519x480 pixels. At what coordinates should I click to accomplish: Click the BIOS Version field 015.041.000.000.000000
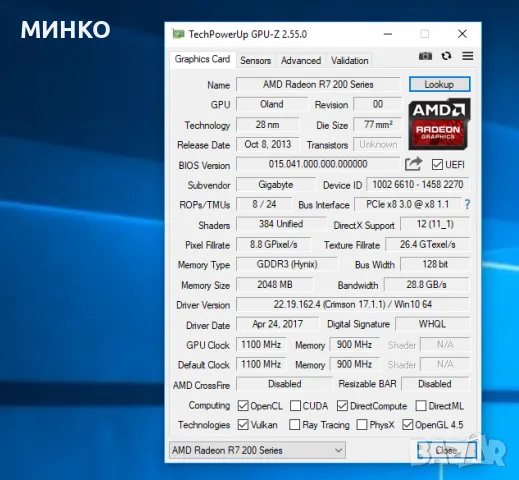[x=318, y=164]
